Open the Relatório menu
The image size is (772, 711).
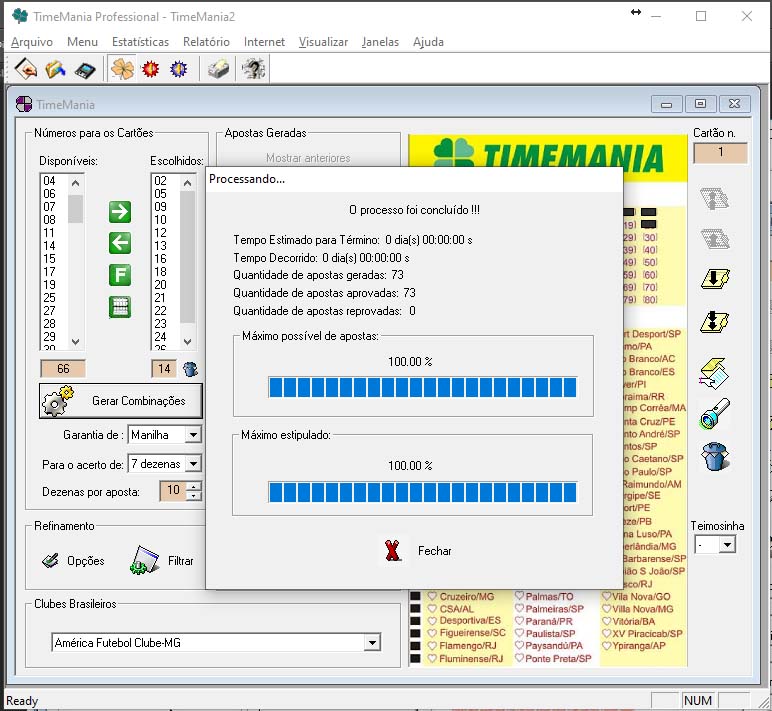206,42
